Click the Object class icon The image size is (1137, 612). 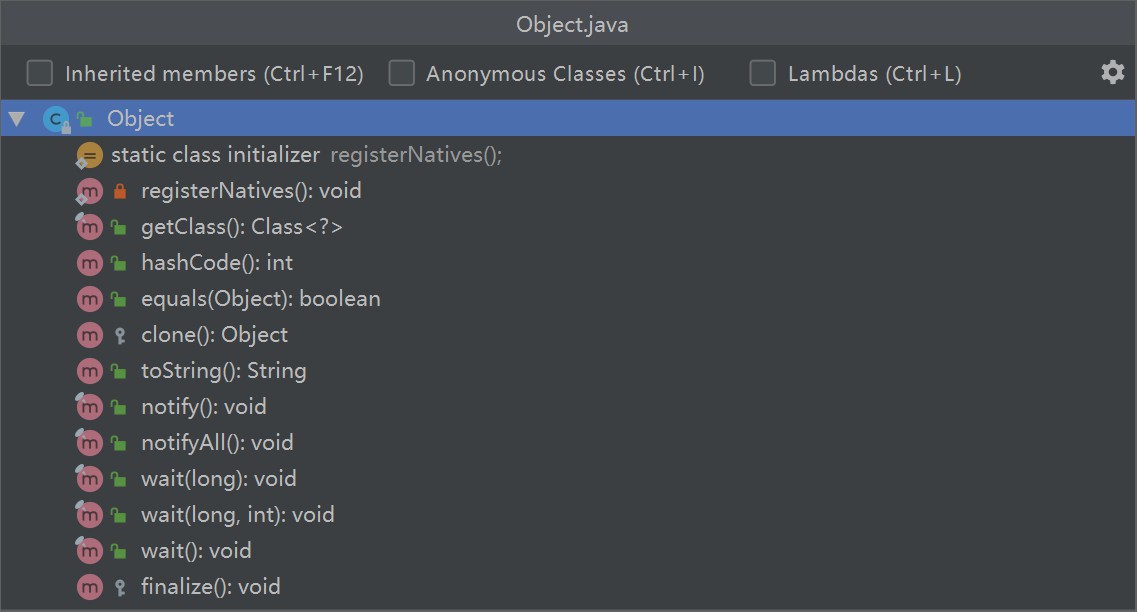(56, 119)
